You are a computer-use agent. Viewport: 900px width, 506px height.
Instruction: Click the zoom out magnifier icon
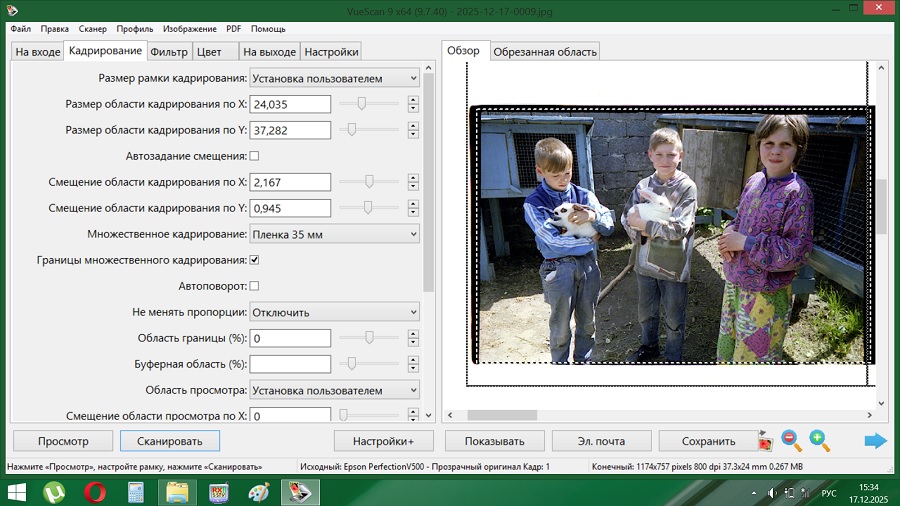click(791, 440)
